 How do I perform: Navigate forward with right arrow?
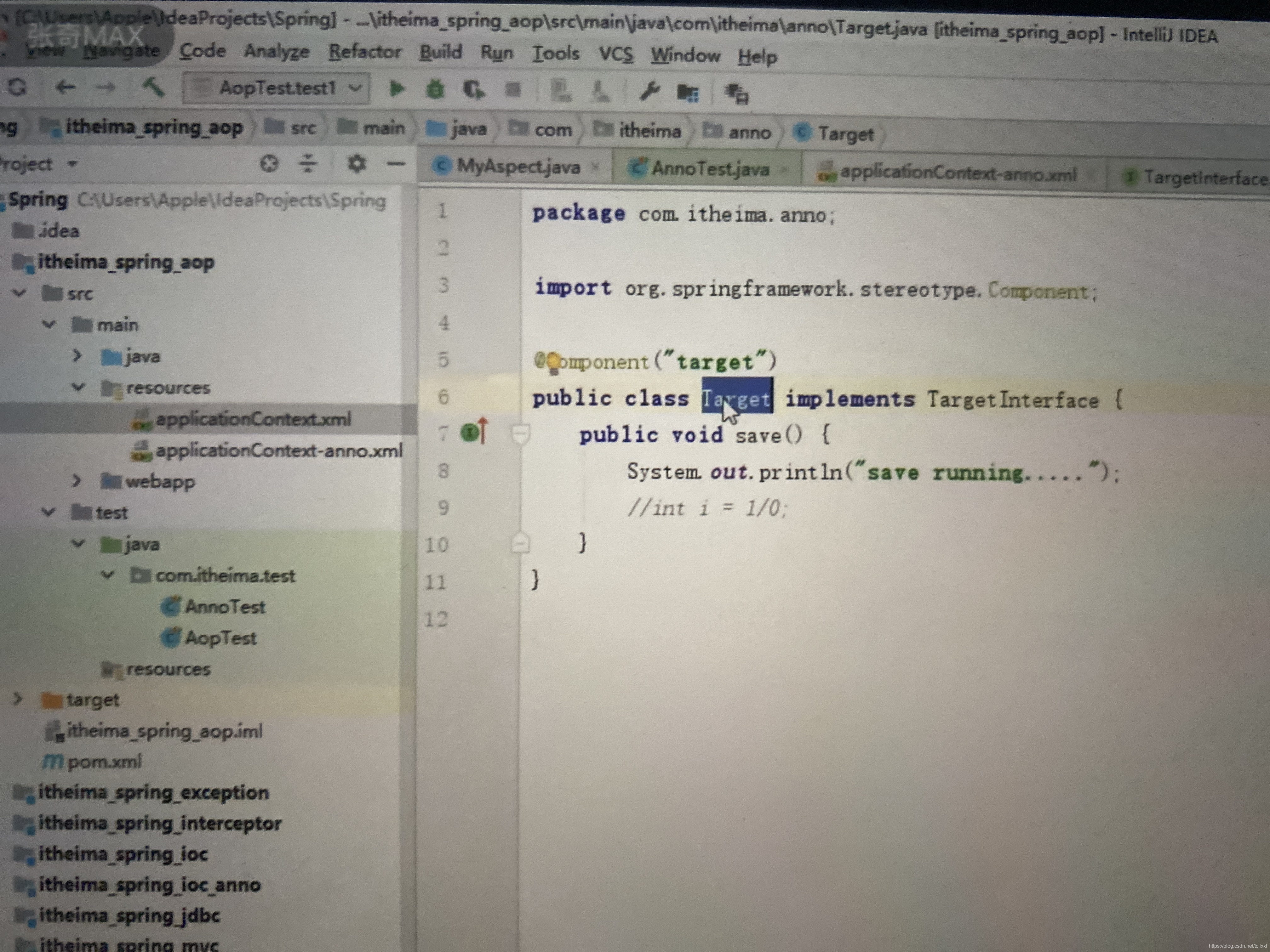pyautogui.click(x=105, y=87)
